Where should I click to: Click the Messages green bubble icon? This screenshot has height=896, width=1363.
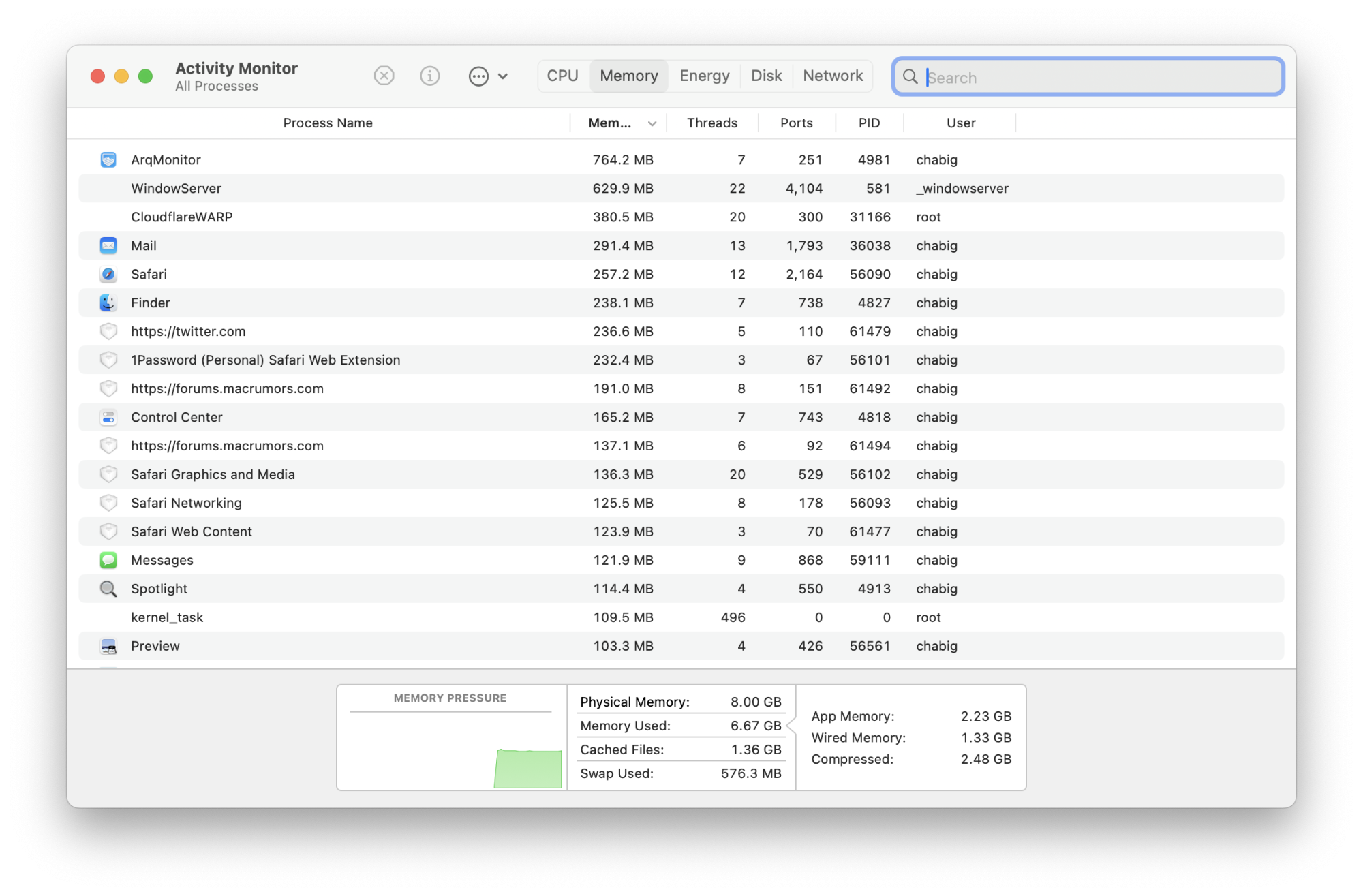coord(108,560)
